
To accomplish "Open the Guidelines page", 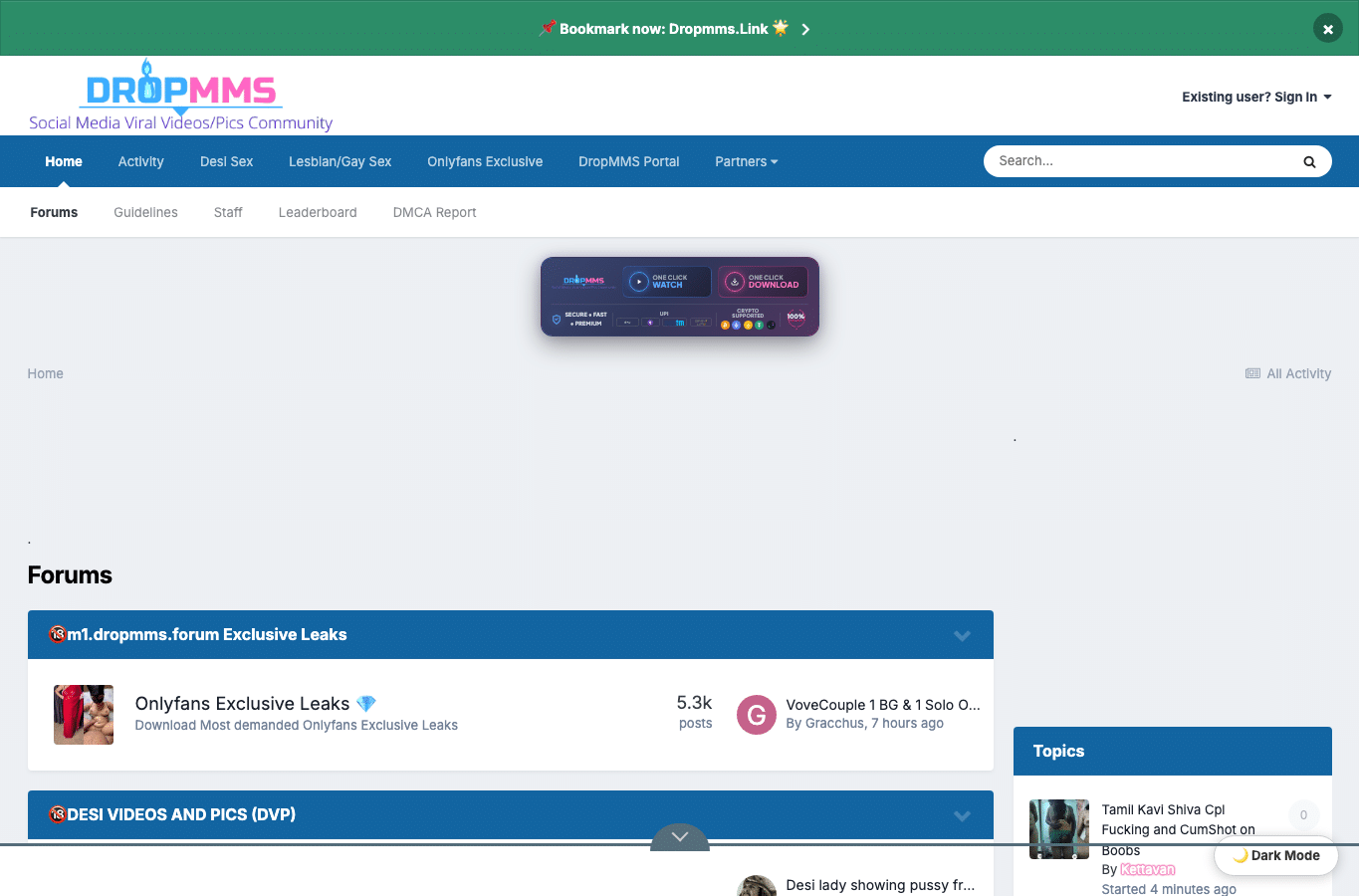I will pyautogui.click(x=145, y=212).
